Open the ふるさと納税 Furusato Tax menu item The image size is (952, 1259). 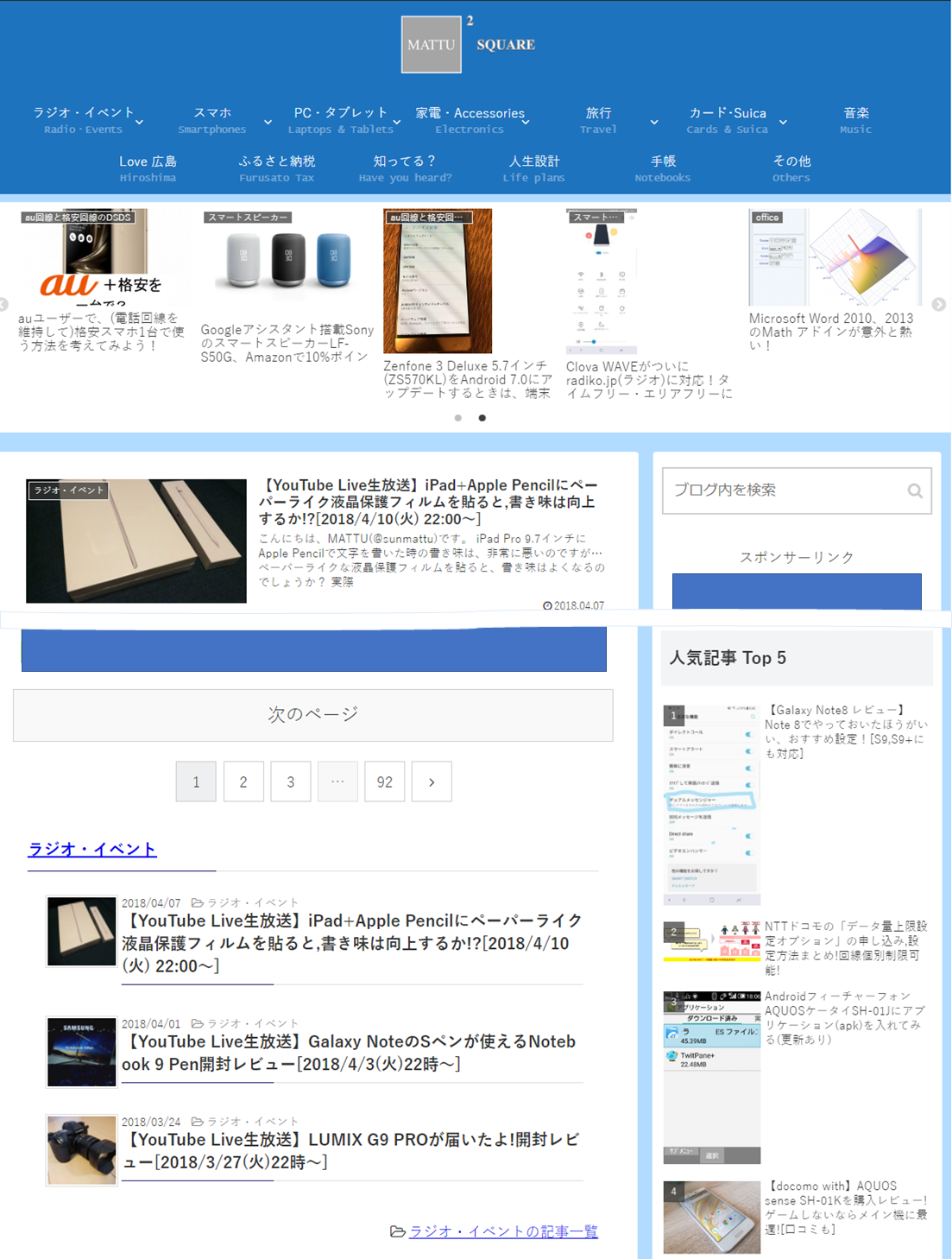click(277, 168)
